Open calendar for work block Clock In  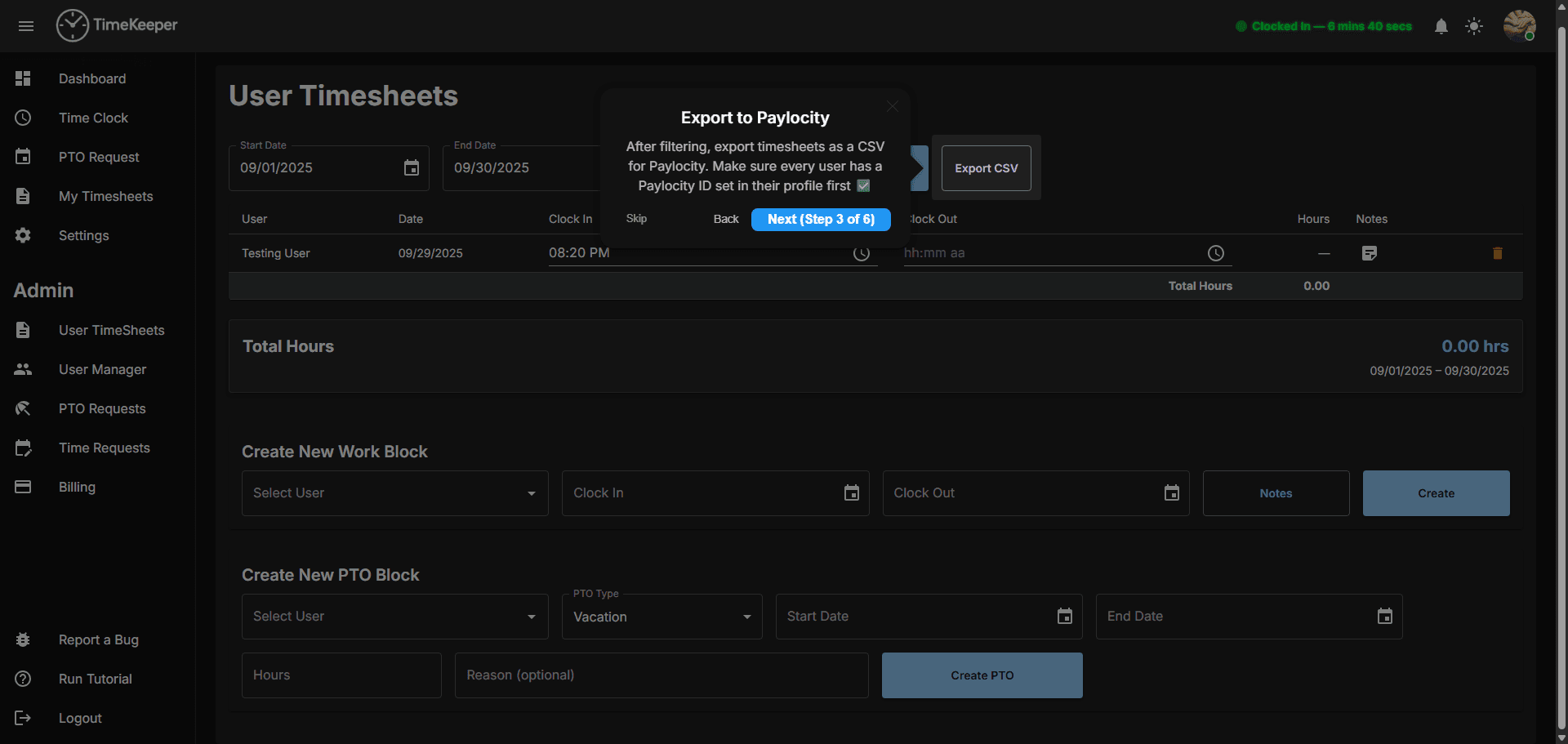851,493
